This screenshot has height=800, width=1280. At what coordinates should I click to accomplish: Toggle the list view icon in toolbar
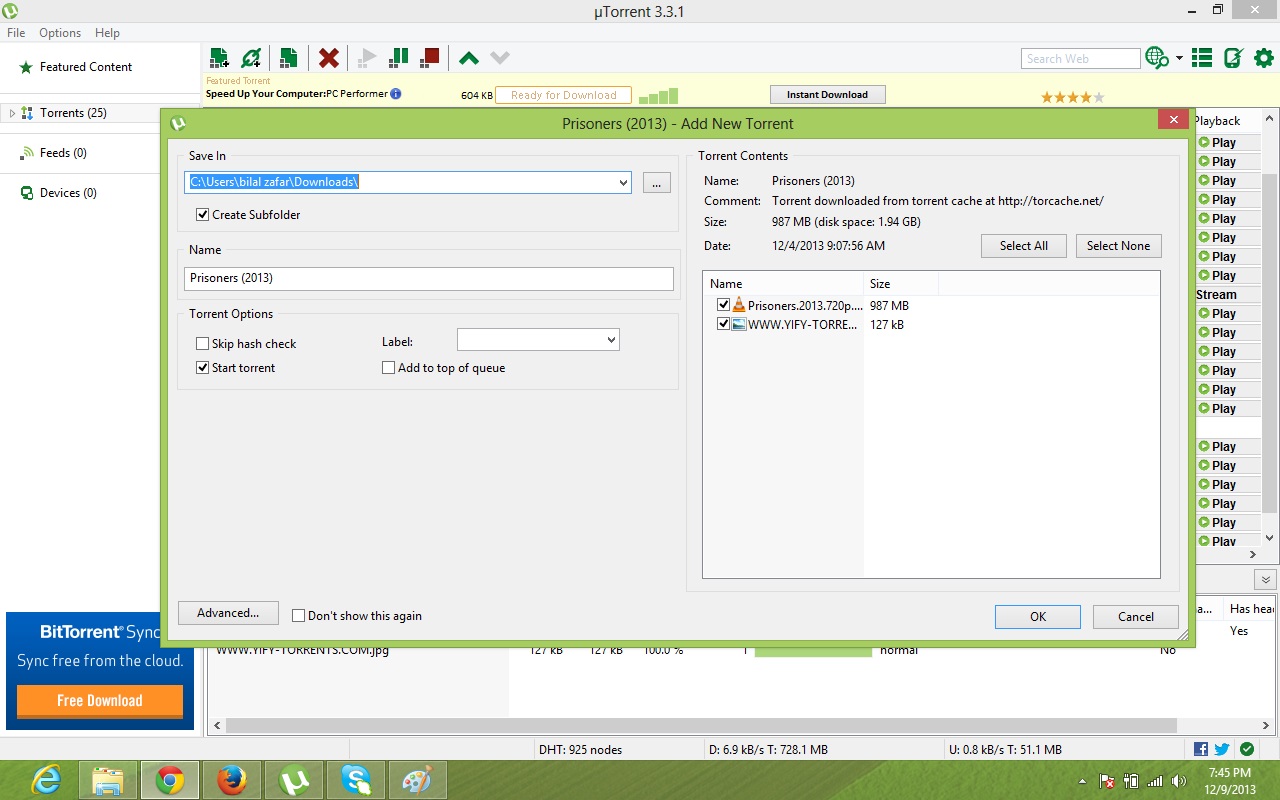coord(1202,58)
